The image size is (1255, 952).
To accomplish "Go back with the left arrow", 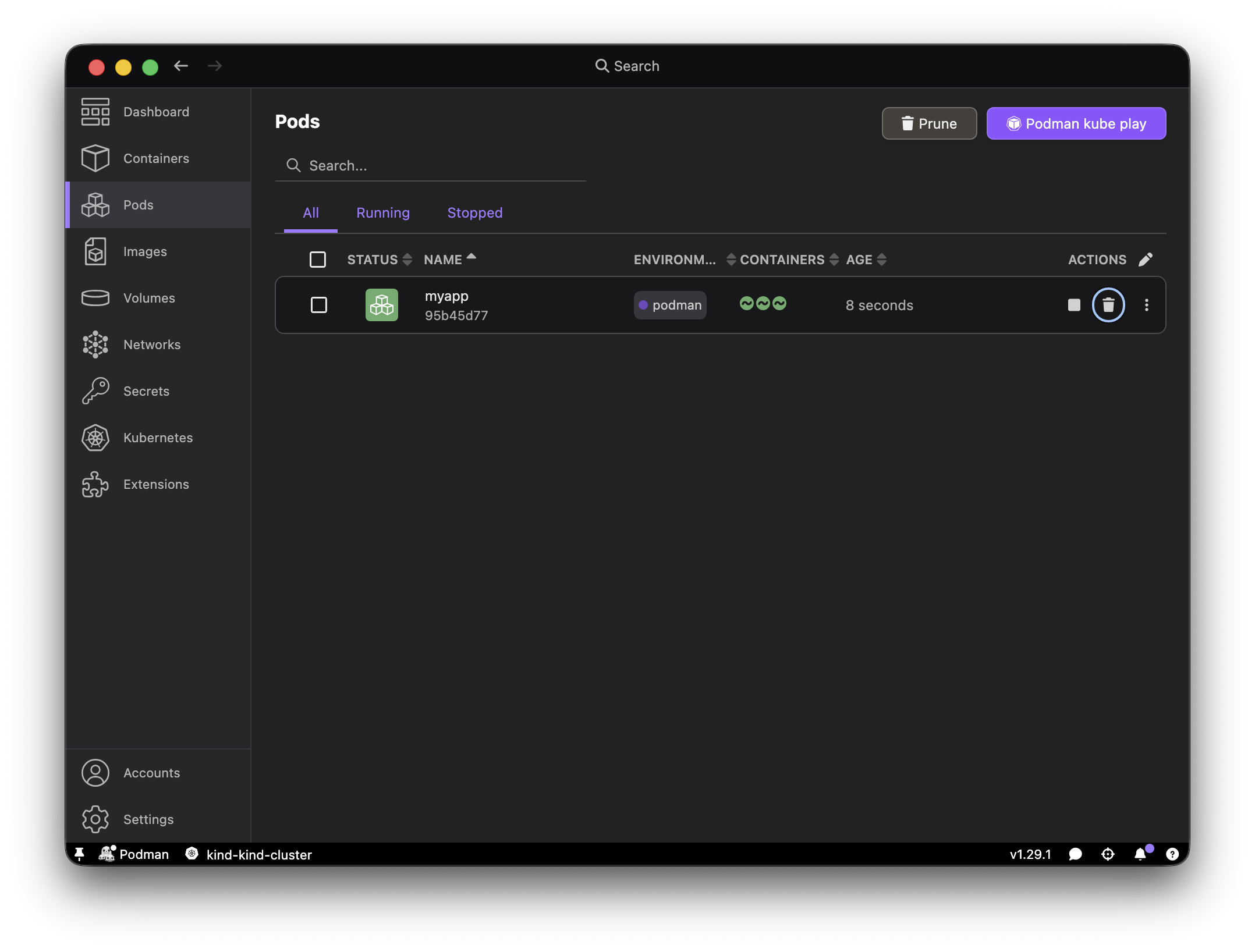I will point(181,66).
